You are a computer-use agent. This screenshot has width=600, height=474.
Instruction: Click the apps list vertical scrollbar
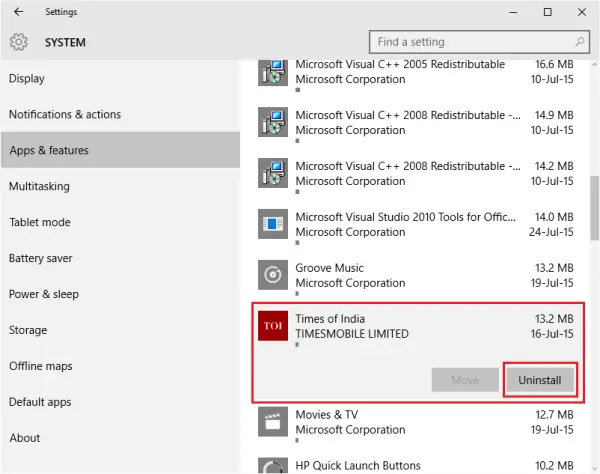[594, 200]
